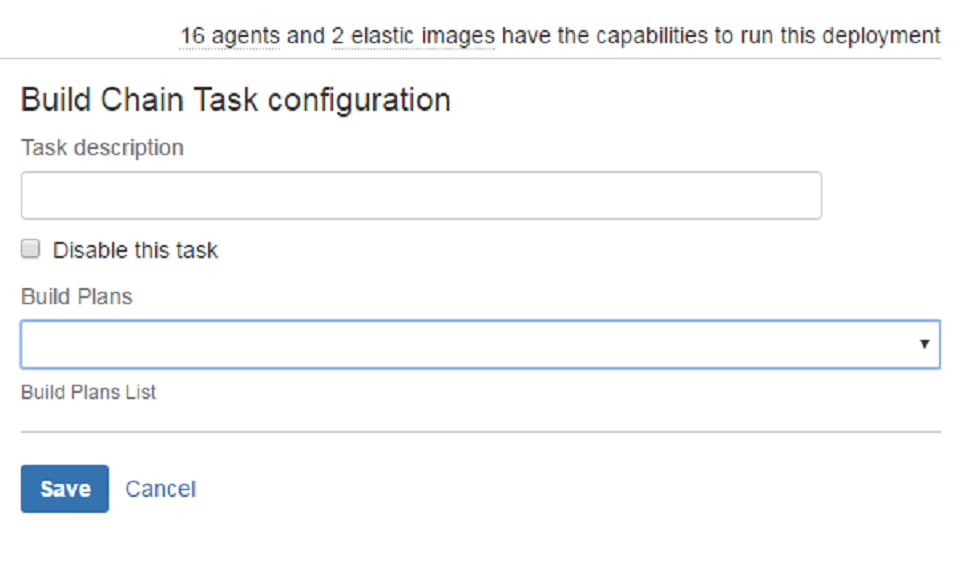Click the Build Chain Task configuration heading
Screen dimensions: 960x580
pos(235,99)
